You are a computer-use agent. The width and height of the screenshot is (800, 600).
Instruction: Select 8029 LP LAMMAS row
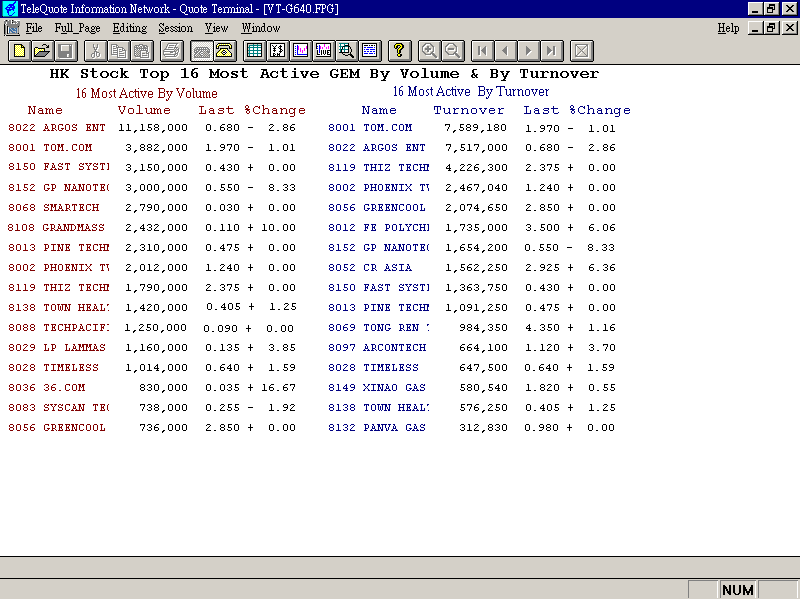coord(152,347)
